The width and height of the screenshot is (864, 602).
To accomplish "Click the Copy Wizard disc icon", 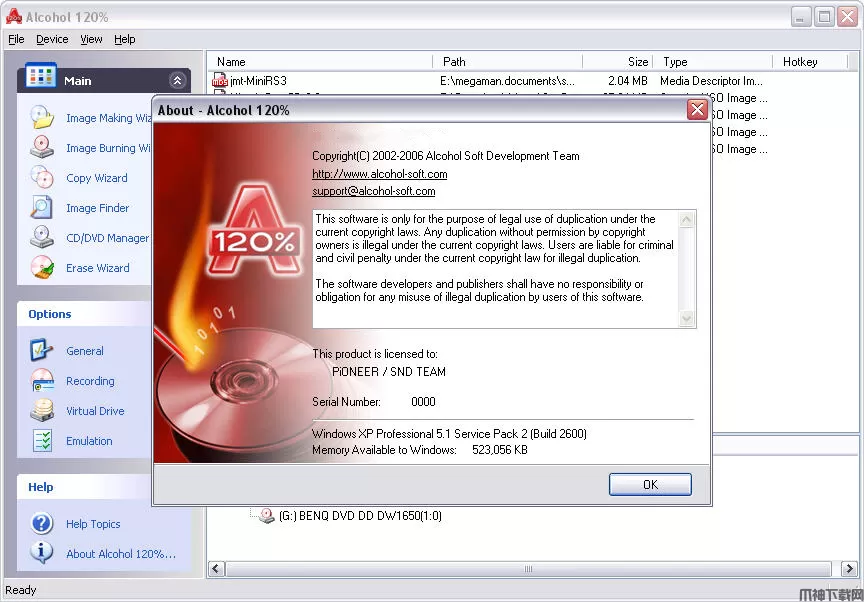I will [x=42, y=177].
